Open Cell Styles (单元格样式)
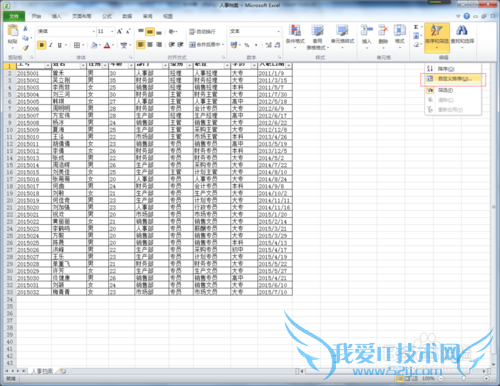 click(342, 37)
